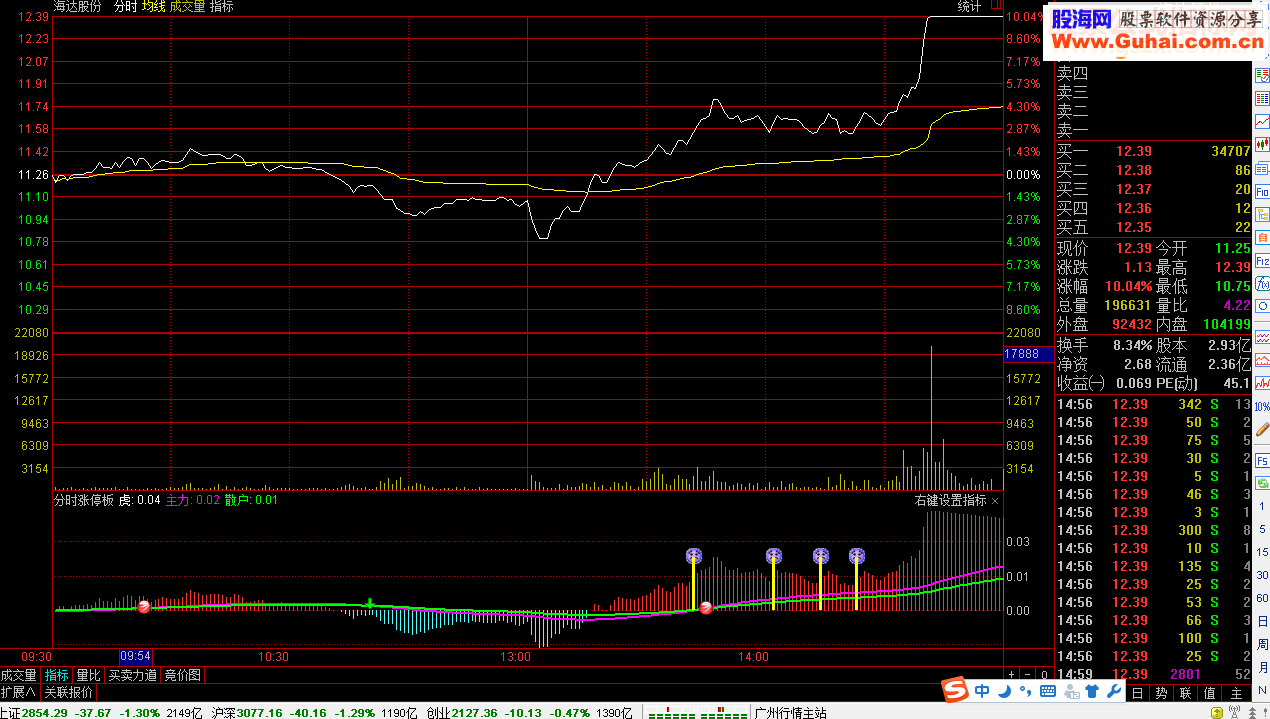This screenshot has width=1270, height=719.
Task: Click tick row with volume 342
Action: pyautogui.click(x=1154, y=404)
